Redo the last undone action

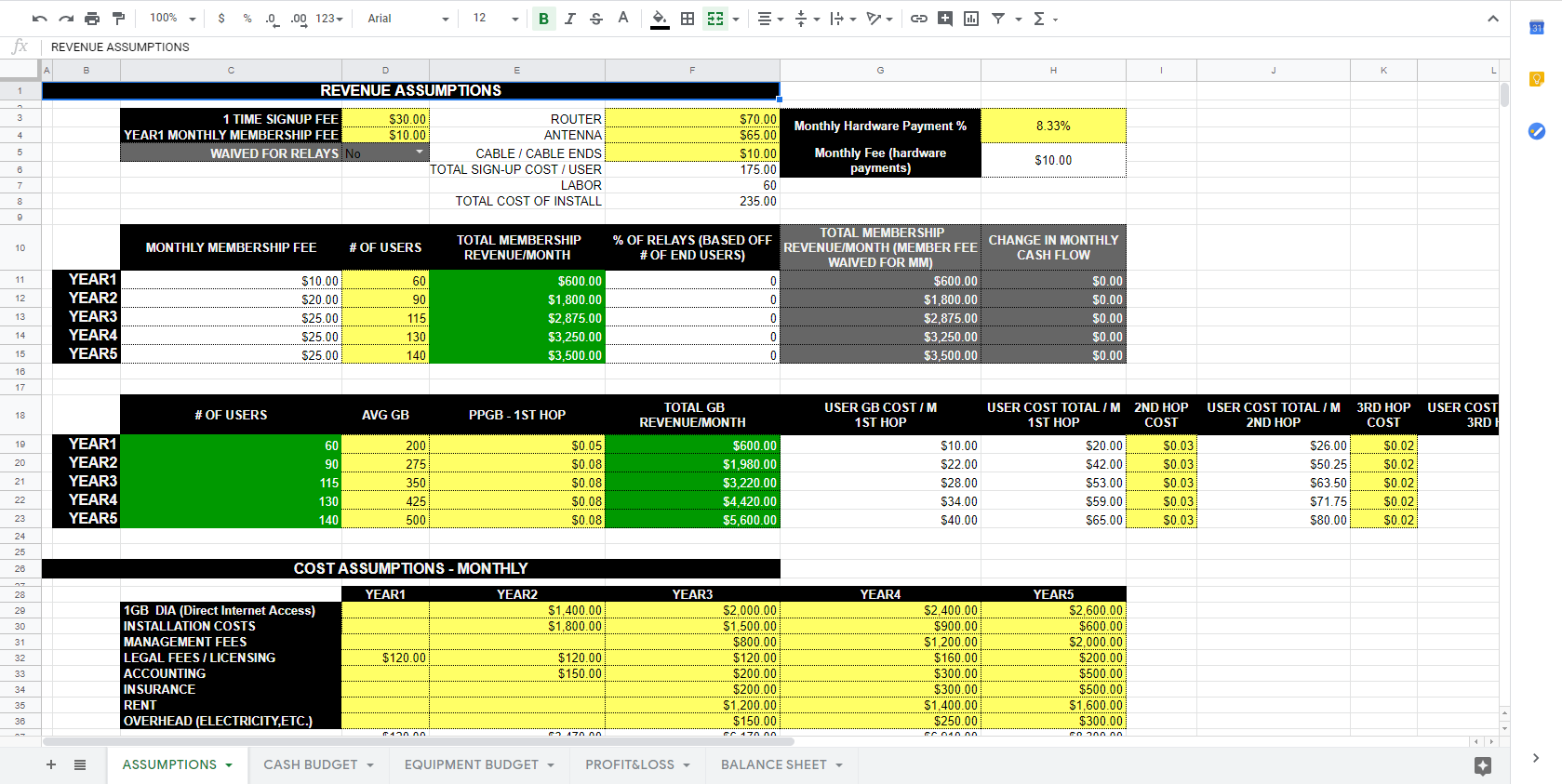click(66, 19)
